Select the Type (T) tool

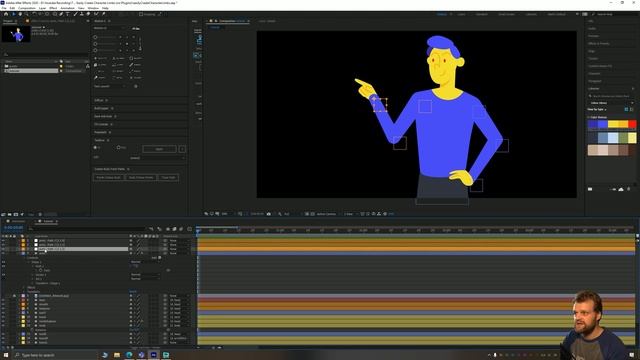tap(68, 14)
